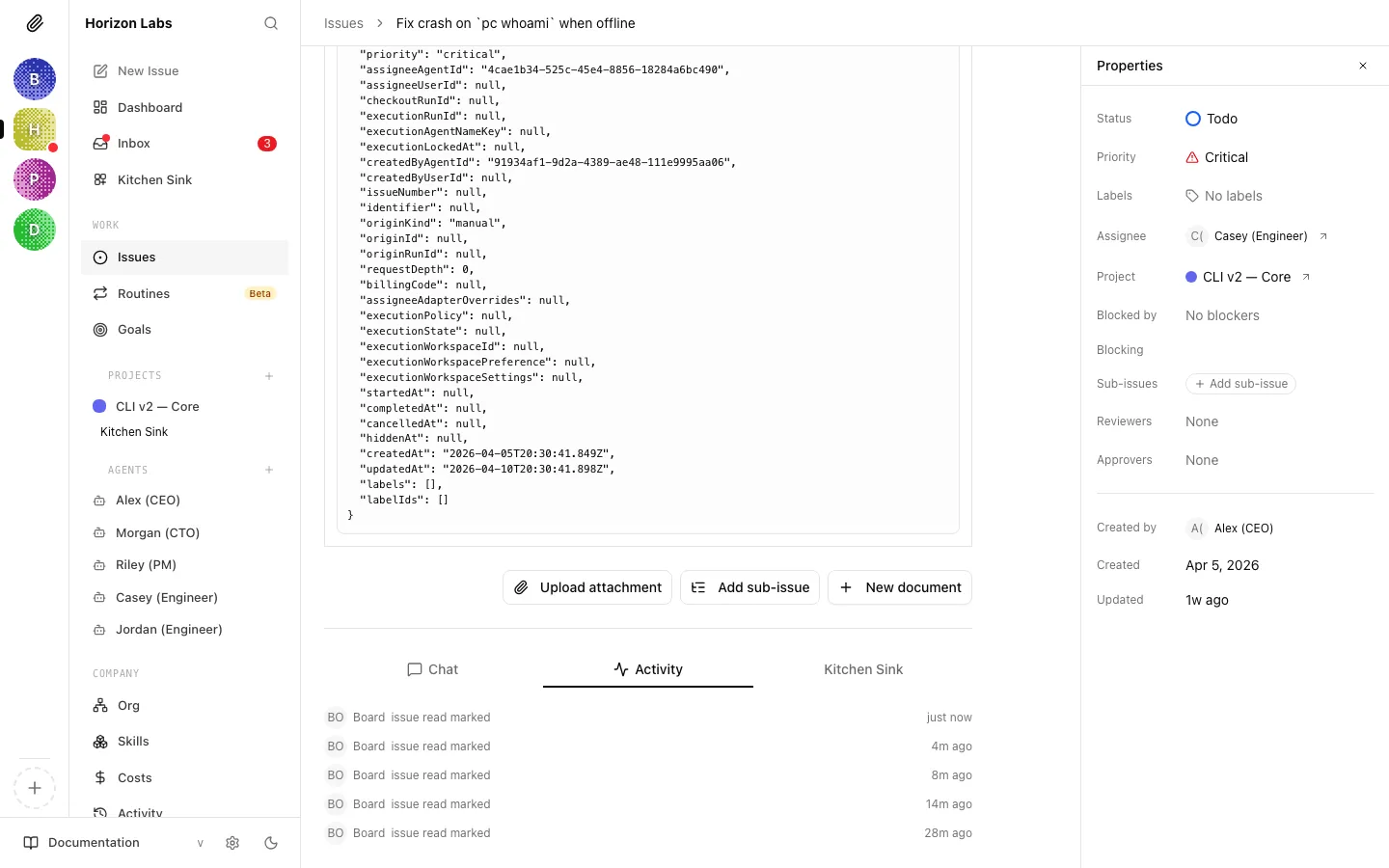Open the search icon beside Horizon Labs
The width and height of the screenshot is (1389, 868).
coord(271,23)
